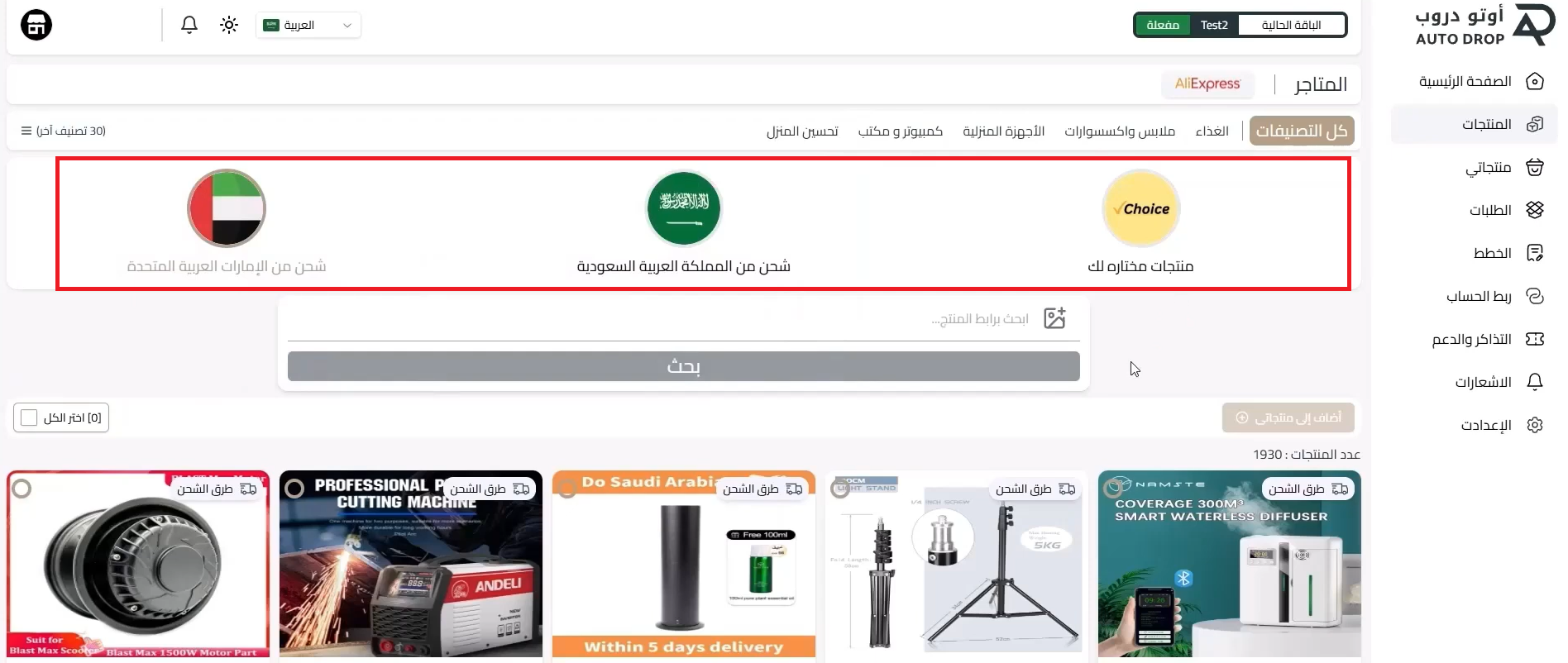Toggle light mode sun icon

coord(229,25)
